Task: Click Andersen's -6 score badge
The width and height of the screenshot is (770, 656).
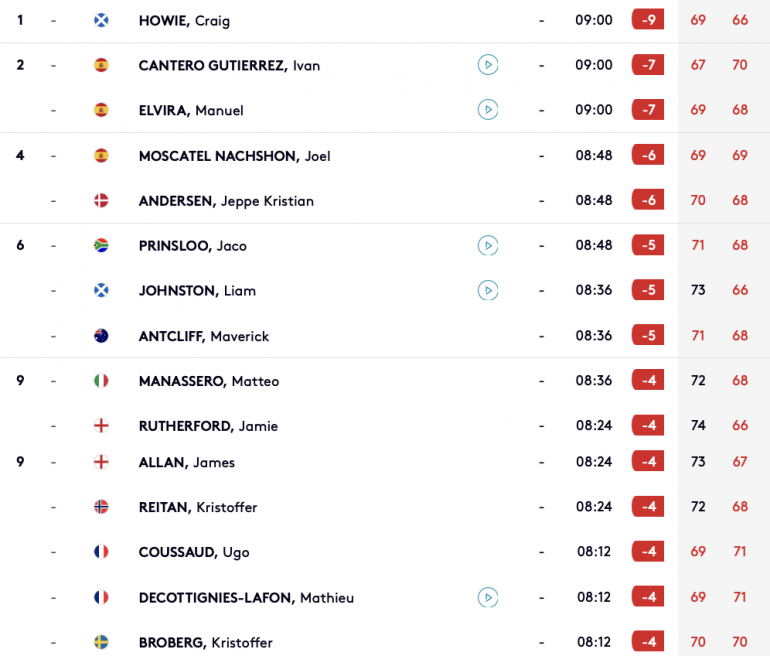Action: tap(648, 200)
